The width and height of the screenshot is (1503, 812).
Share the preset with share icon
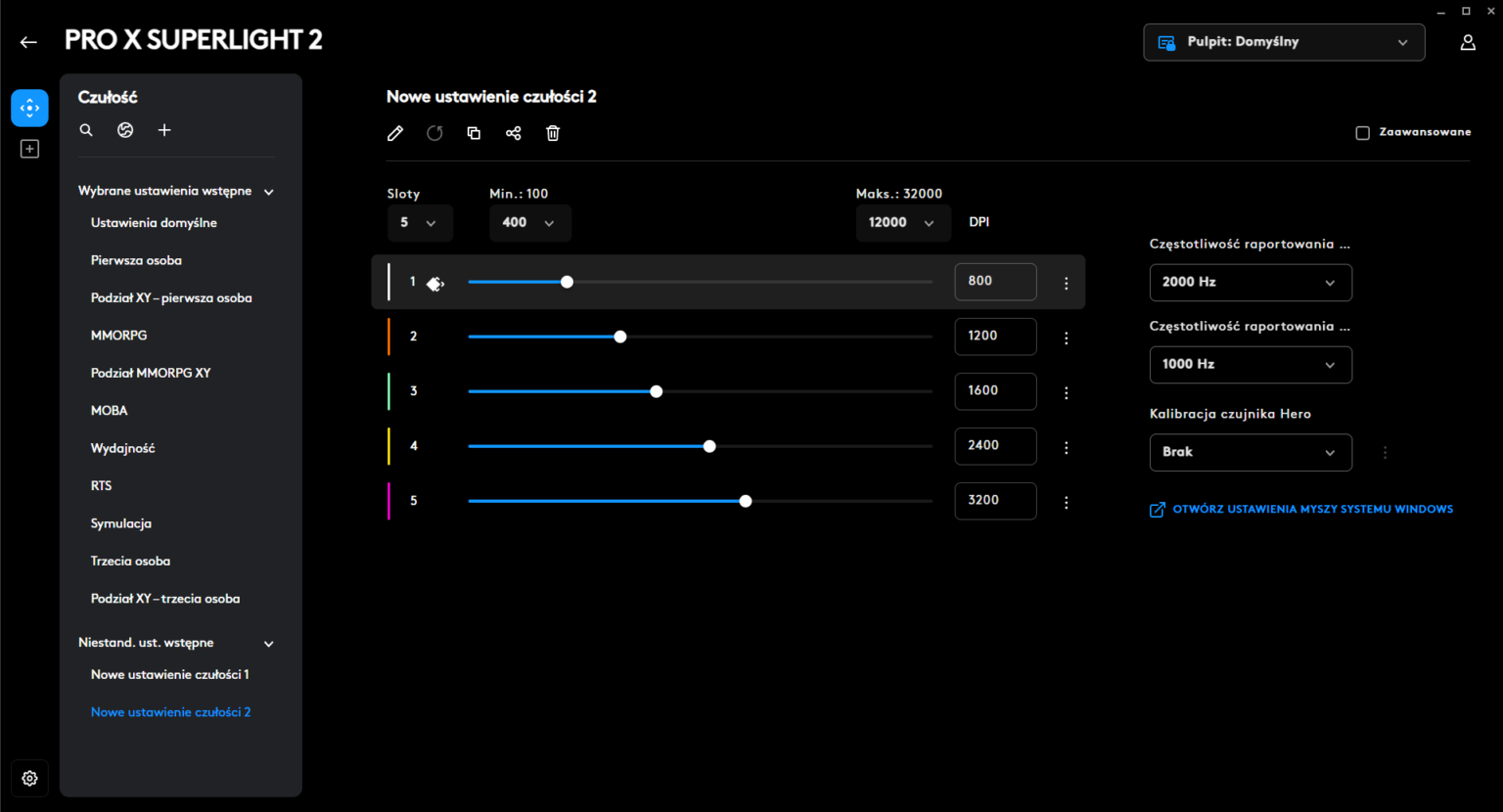tap(514, 133)
